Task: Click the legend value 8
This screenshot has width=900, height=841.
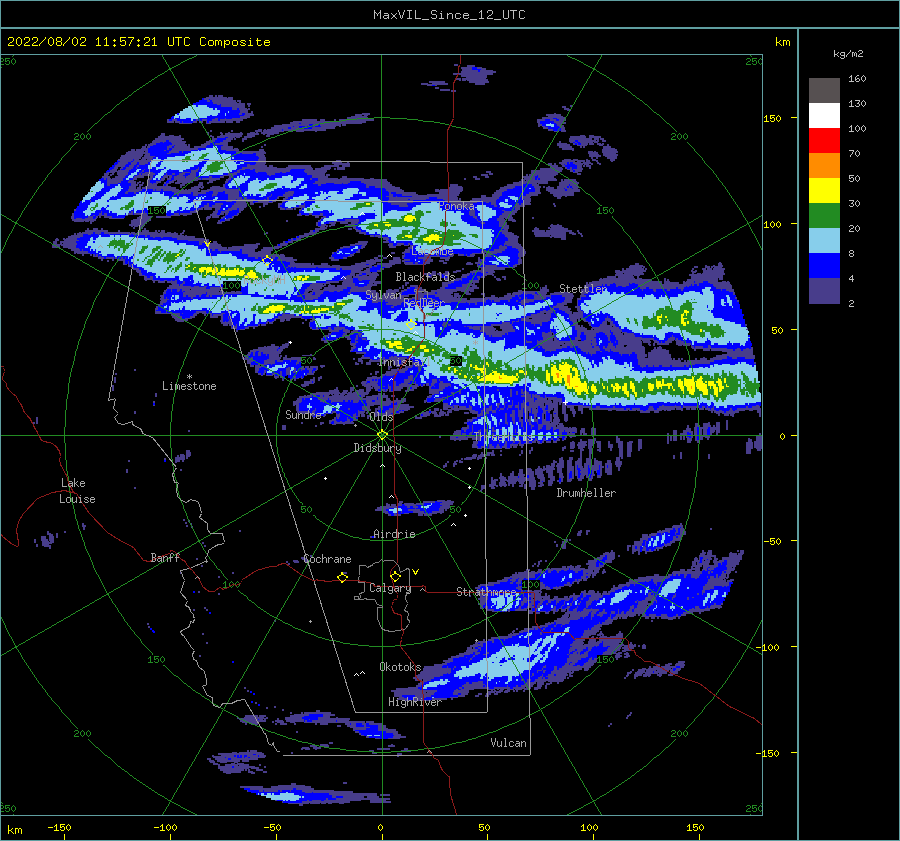Action: click(x=851, y=254)
